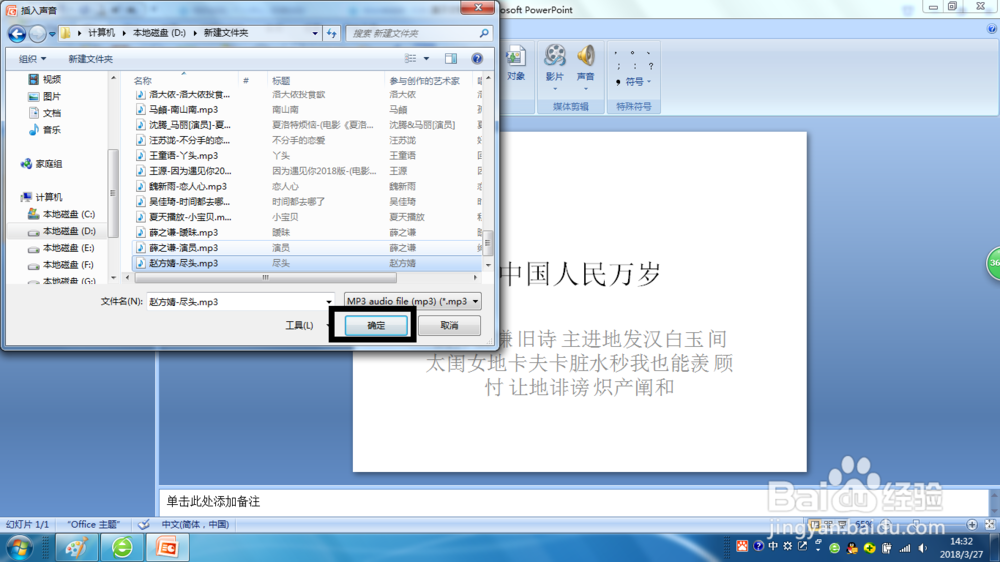
Task: Click the 新建文件夹 button
Action: tap(91, 59)
